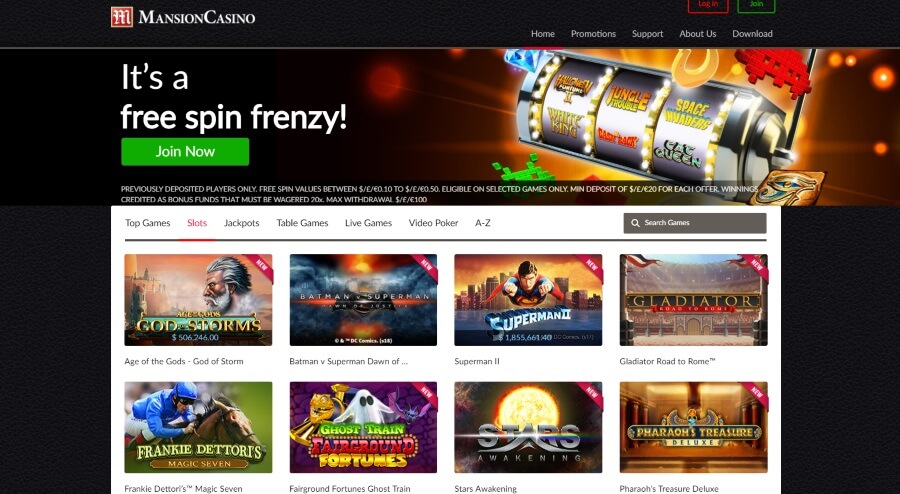900x494 pixels.
Task: Click the Log in button
Action: [708, 5]
